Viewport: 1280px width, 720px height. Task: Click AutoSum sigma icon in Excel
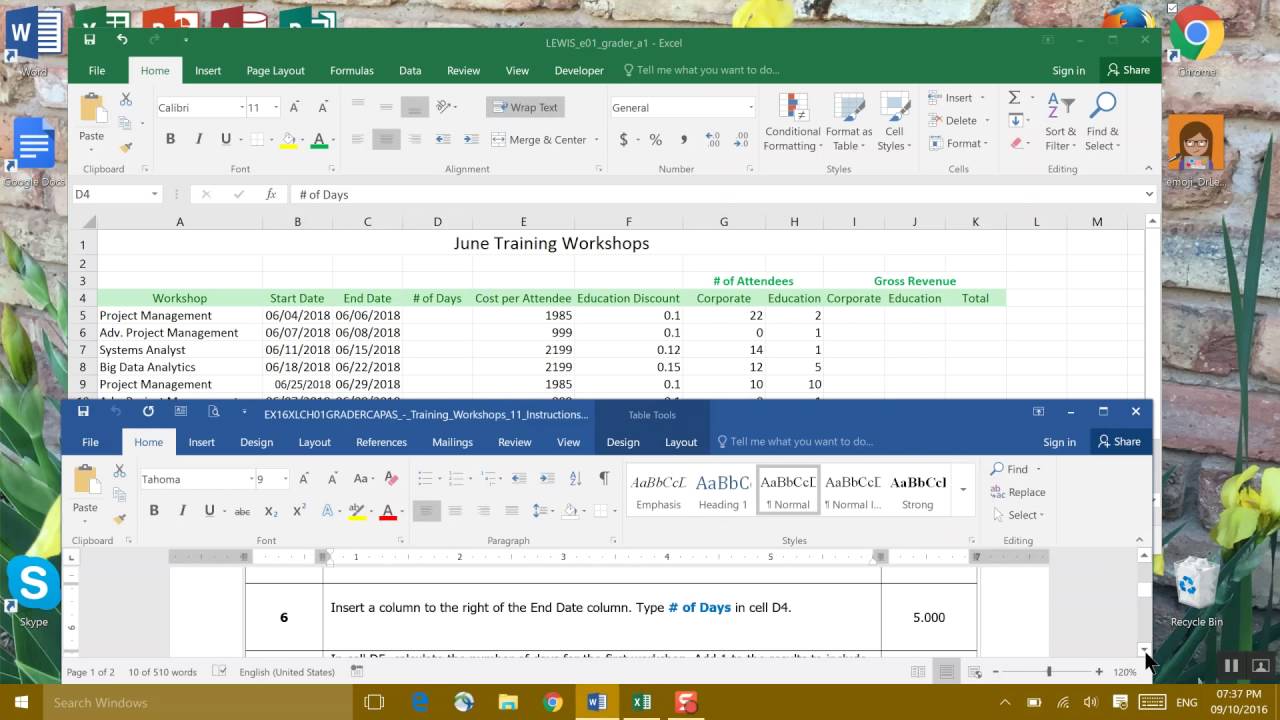pos(1014,98)
